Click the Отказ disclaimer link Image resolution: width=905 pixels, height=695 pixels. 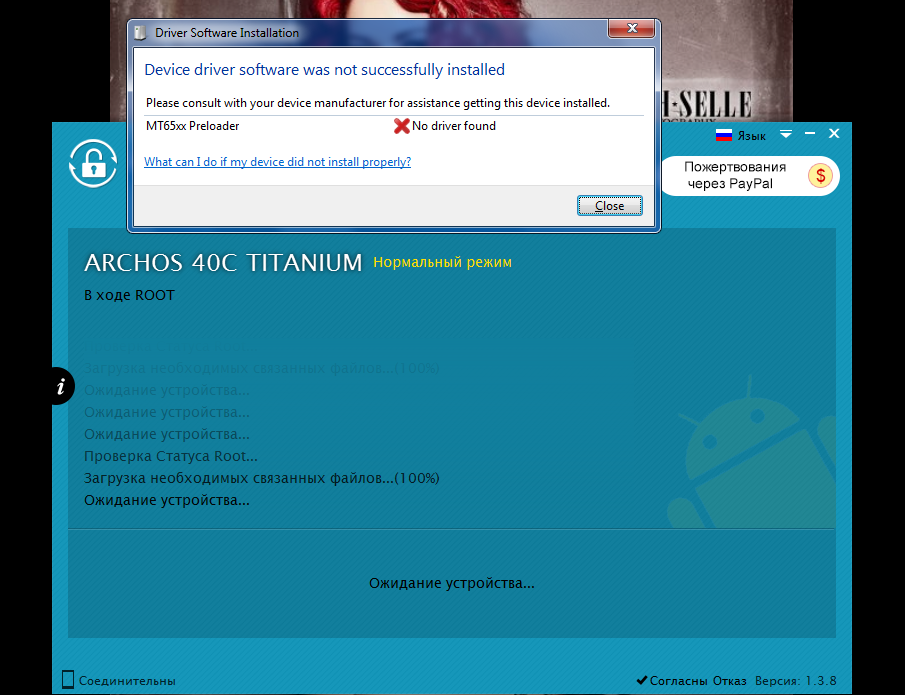(729, 681)
